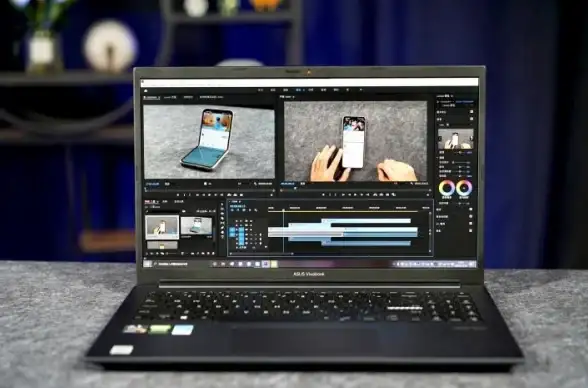Click the shadow tint color wheel in Lumetri
The width and height of the screenshot is (588, 388).
(x=447, y=188)
